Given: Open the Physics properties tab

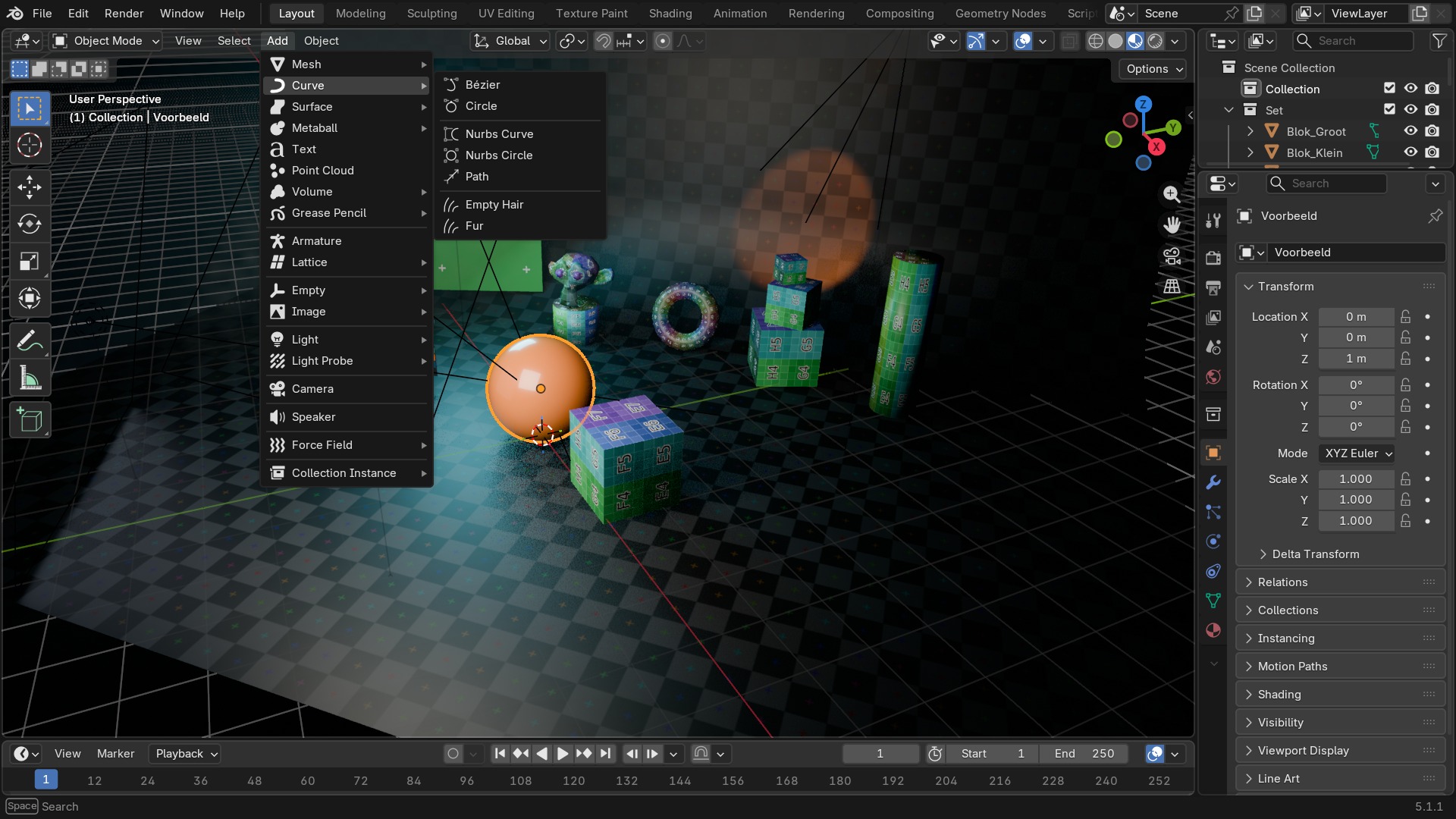Looking at the screenshot, I should (1213, 541).
